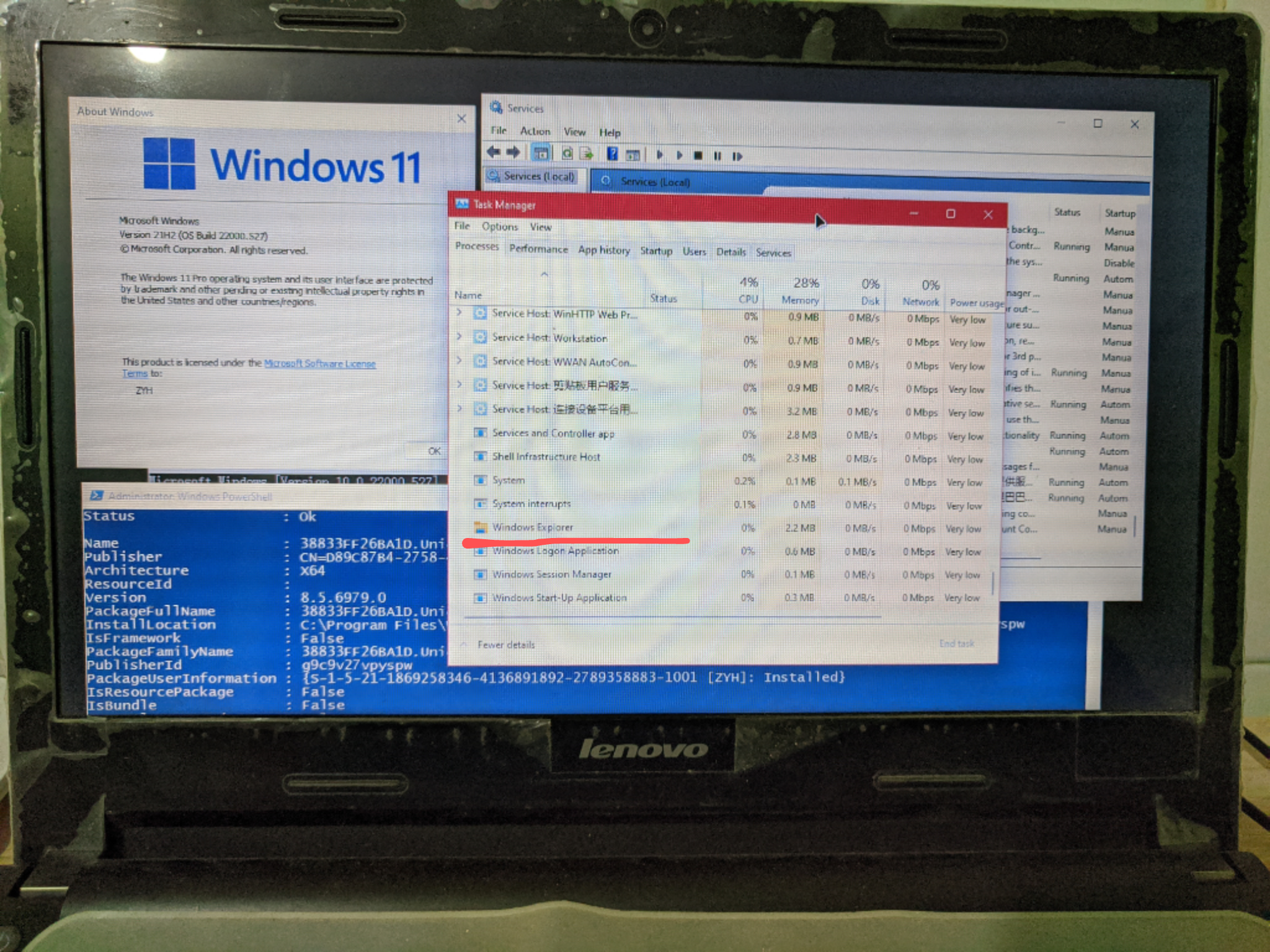Click the Windows Explorer folder icon
The height and width of the screenshot is (952, 1270).
click(x=480, y=527)
